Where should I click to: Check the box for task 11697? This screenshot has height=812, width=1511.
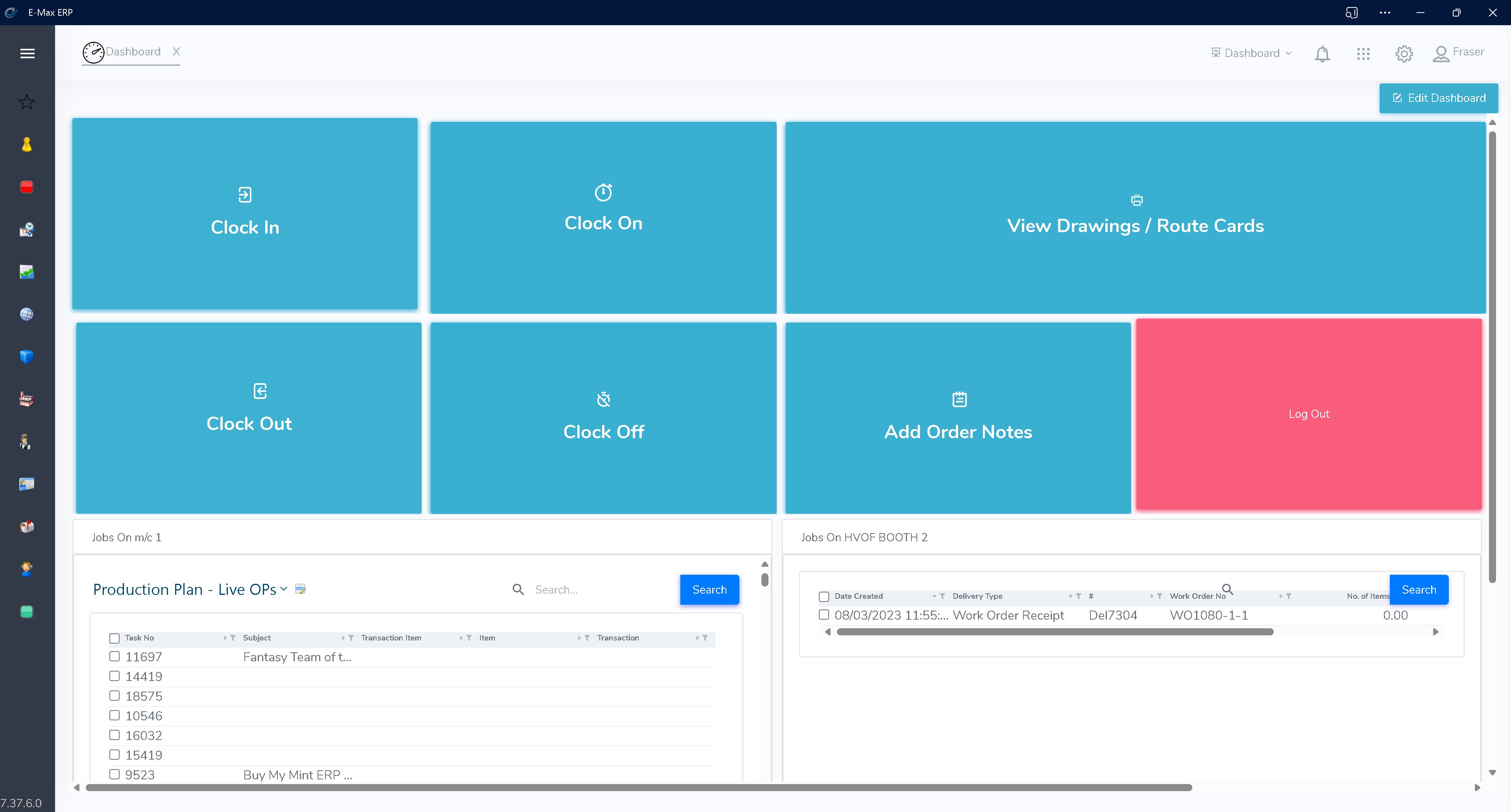tap(115, 656)
